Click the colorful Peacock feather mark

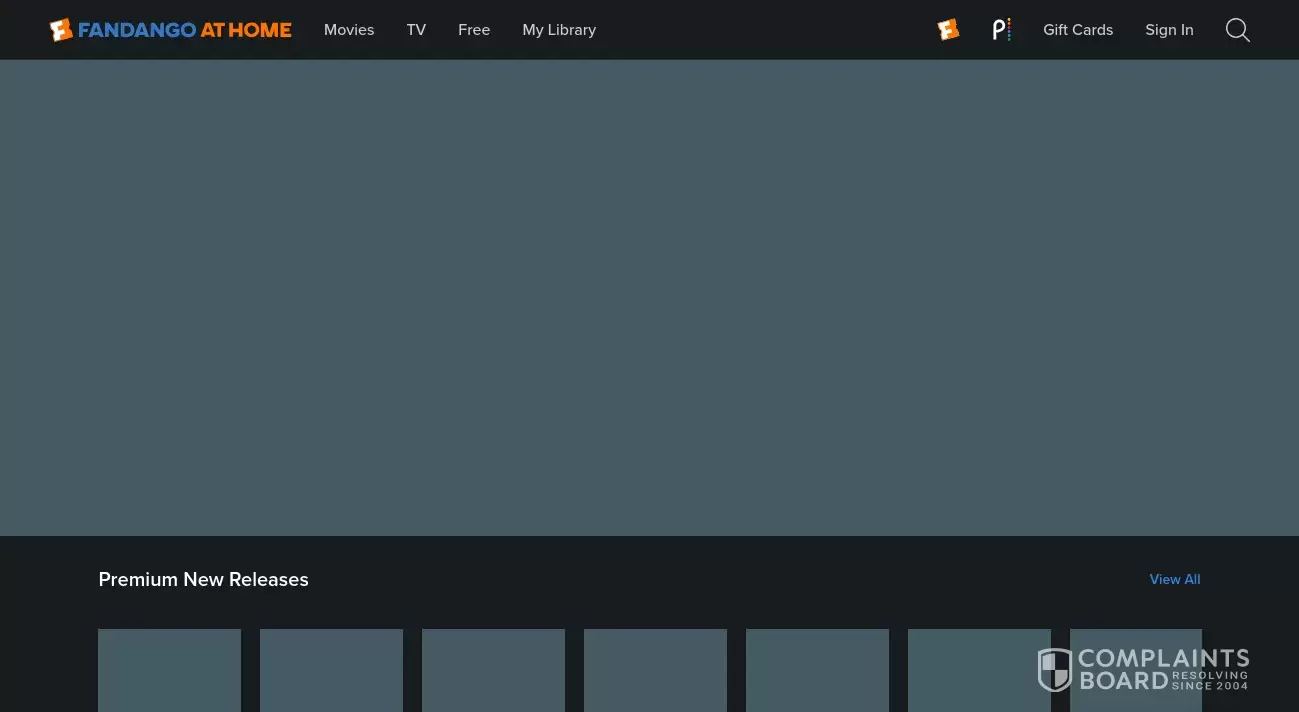[1001, 29]
